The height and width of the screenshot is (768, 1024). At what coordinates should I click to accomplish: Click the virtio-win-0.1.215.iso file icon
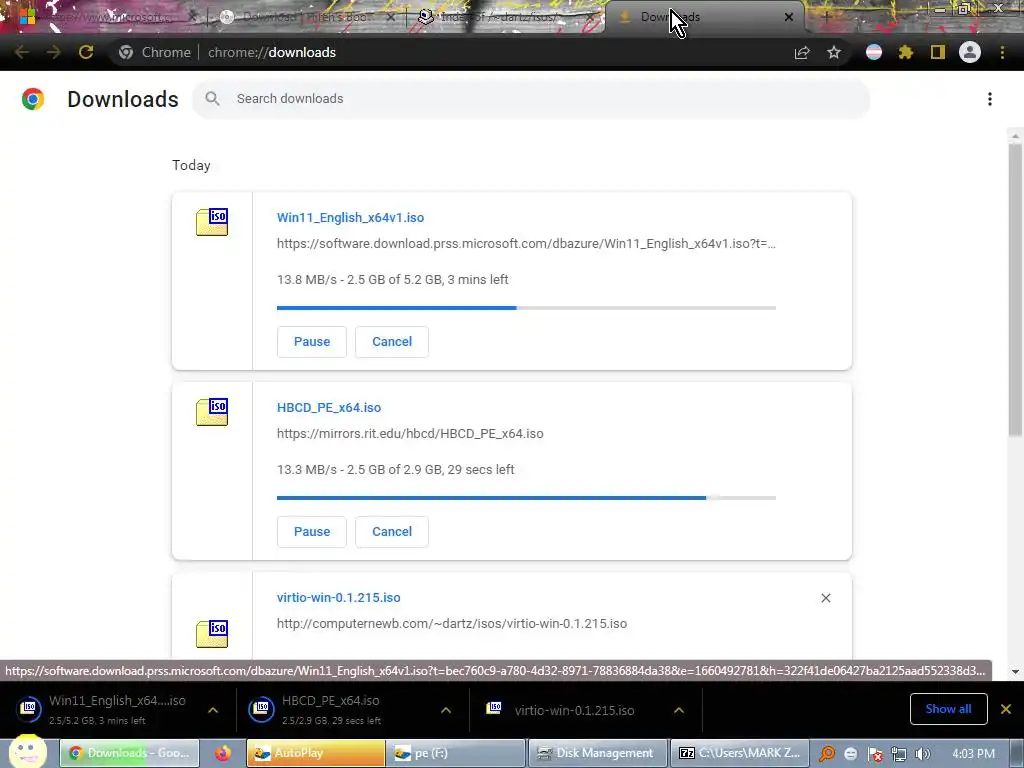[x=212, y=633]
